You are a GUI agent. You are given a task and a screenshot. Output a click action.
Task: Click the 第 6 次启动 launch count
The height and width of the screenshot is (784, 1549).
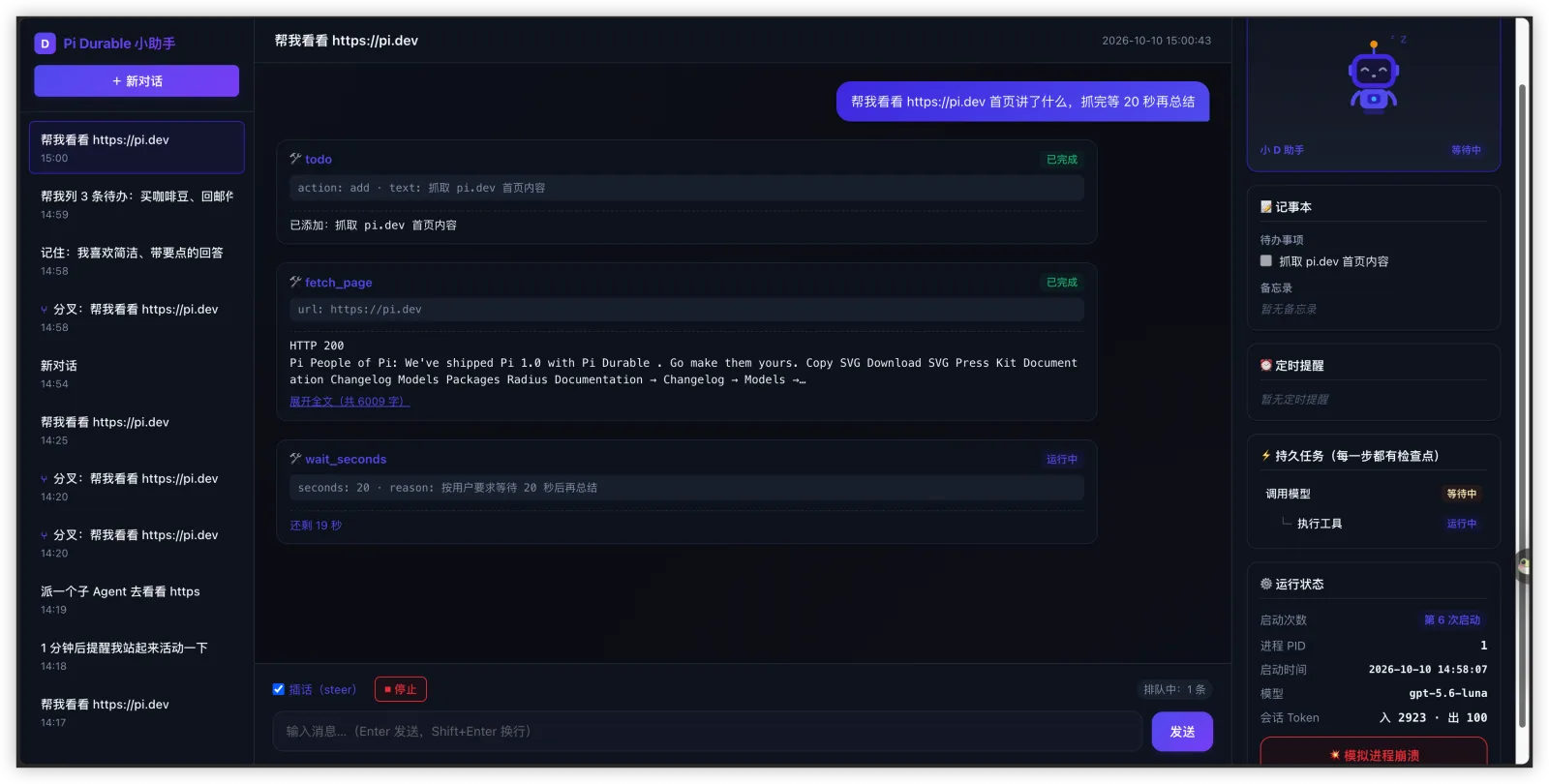click(1452, 620)
